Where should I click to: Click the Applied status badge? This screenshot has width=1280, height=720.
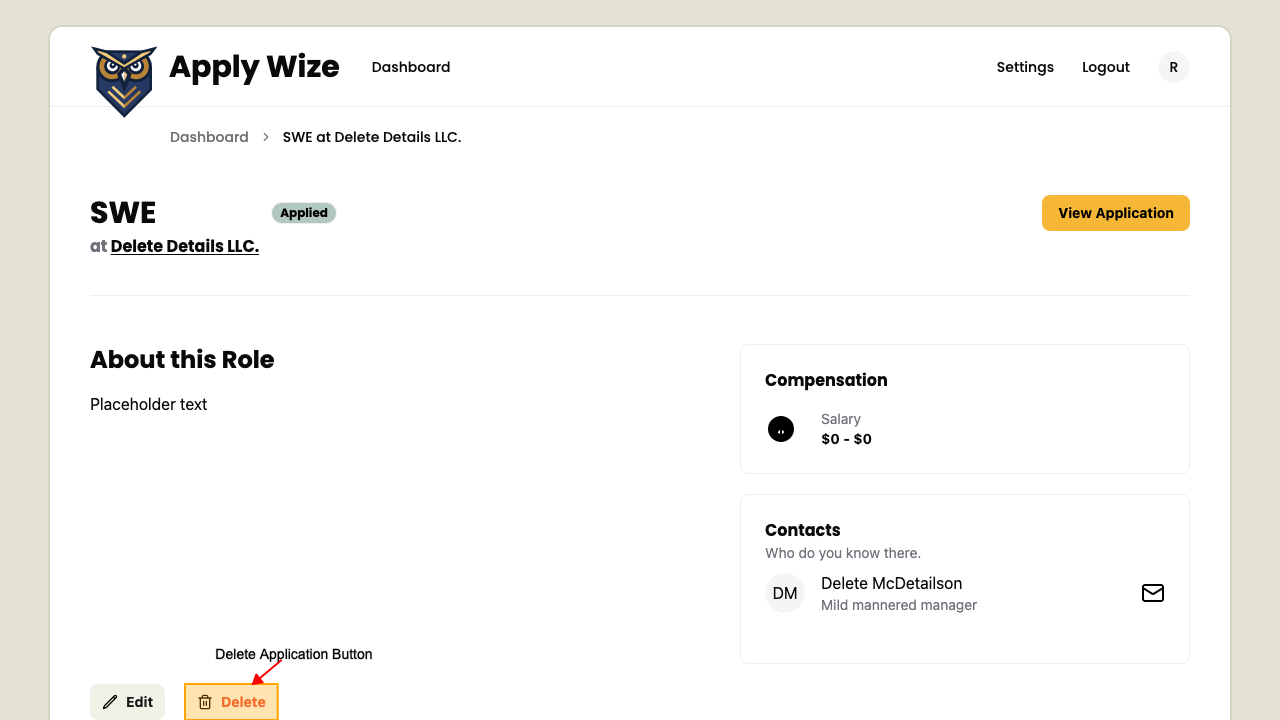pyautogui.click(x=304, y=213)
